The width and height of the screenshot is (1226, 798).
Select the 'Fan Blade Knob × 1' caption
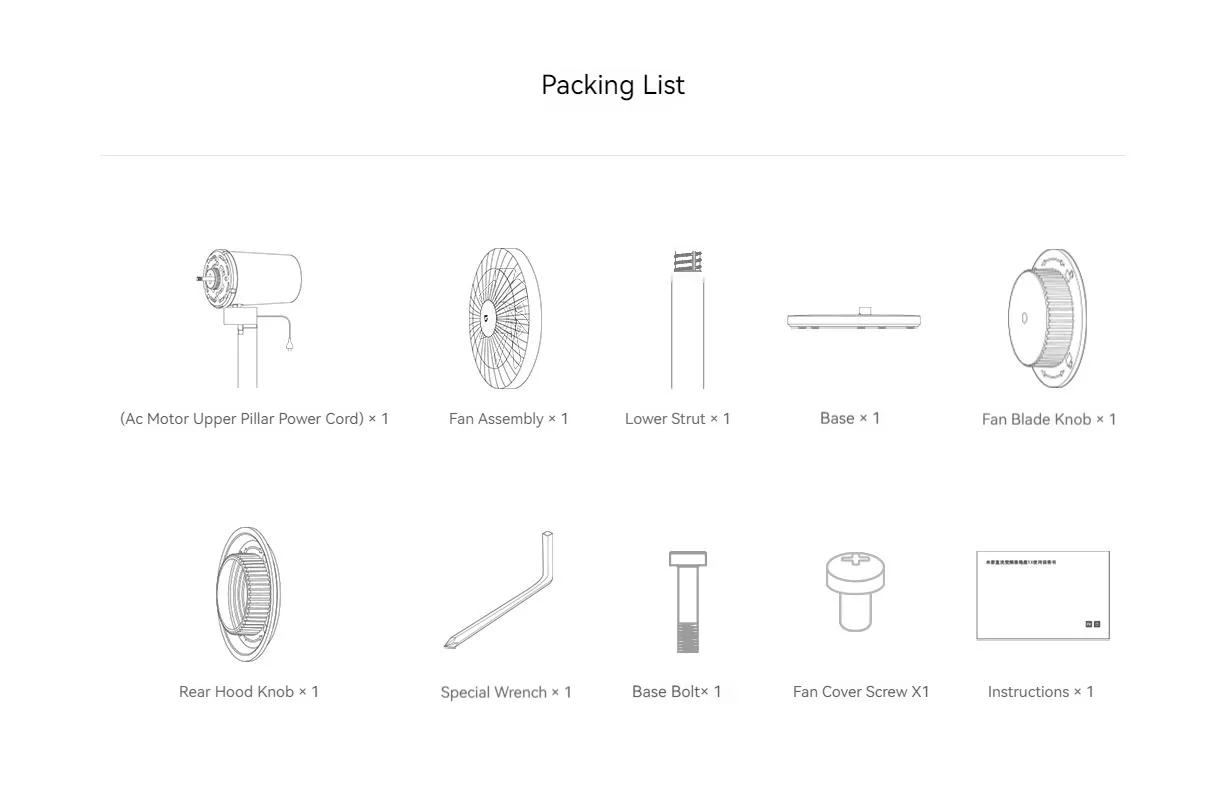point(1049,419)
